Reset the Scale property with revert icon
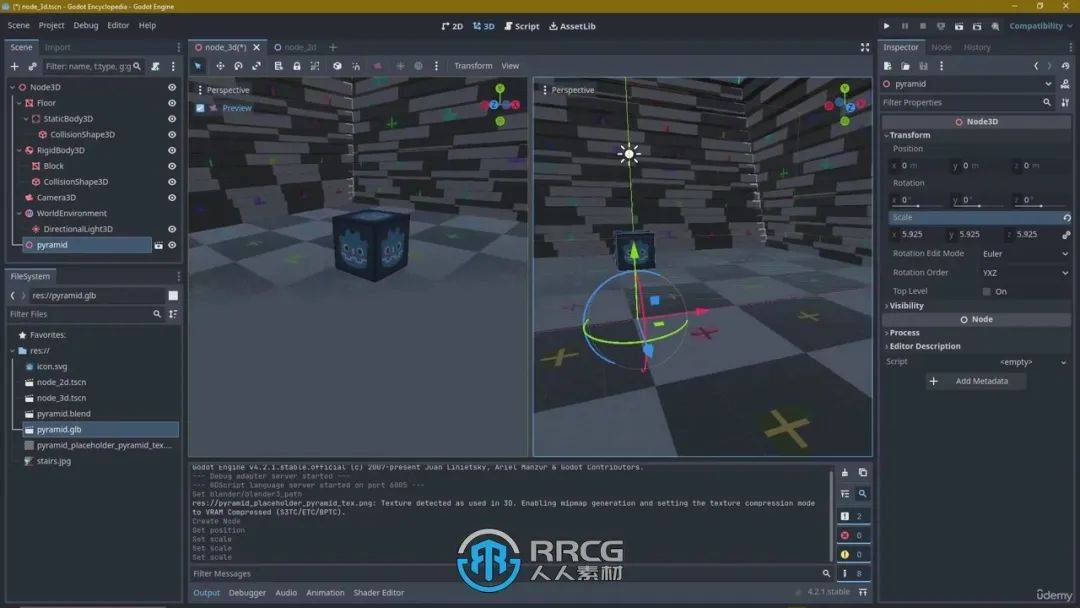 click(x=1066, y=217)
